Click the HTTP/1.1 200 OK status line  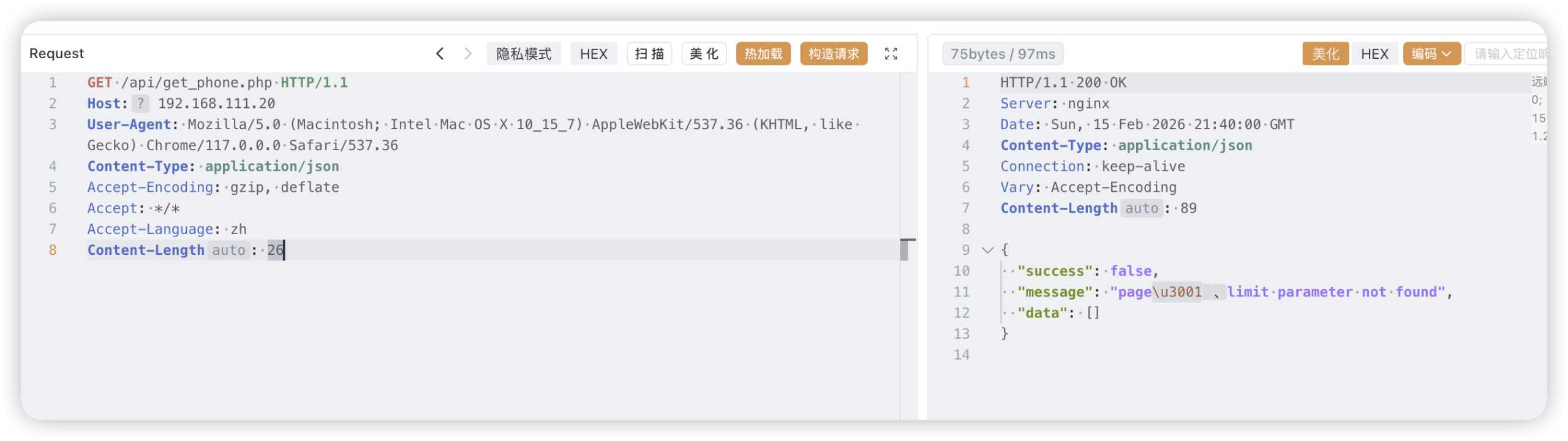coord(1063,83)
